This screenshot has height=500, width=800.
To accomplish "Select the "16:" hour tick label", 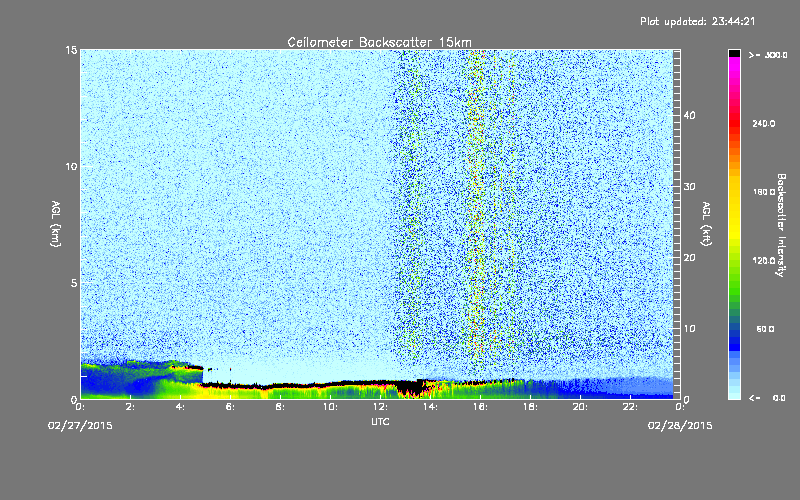I will pyautogui.click(x=480, y=407).
